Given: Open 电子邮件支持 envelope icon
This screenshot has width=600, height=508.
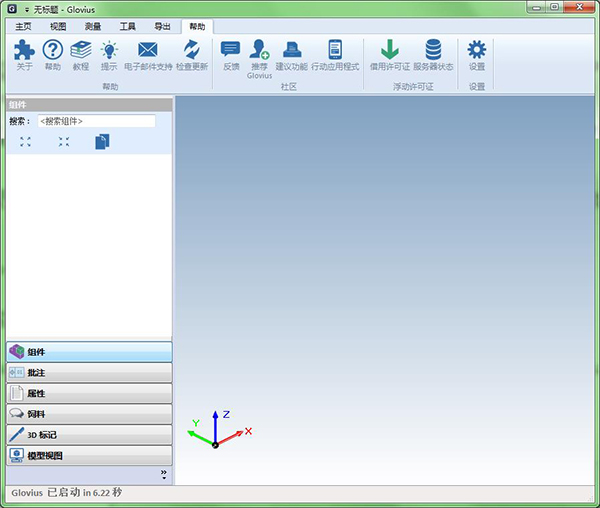Looking at the screenshot, I should (x=148, y=50).
